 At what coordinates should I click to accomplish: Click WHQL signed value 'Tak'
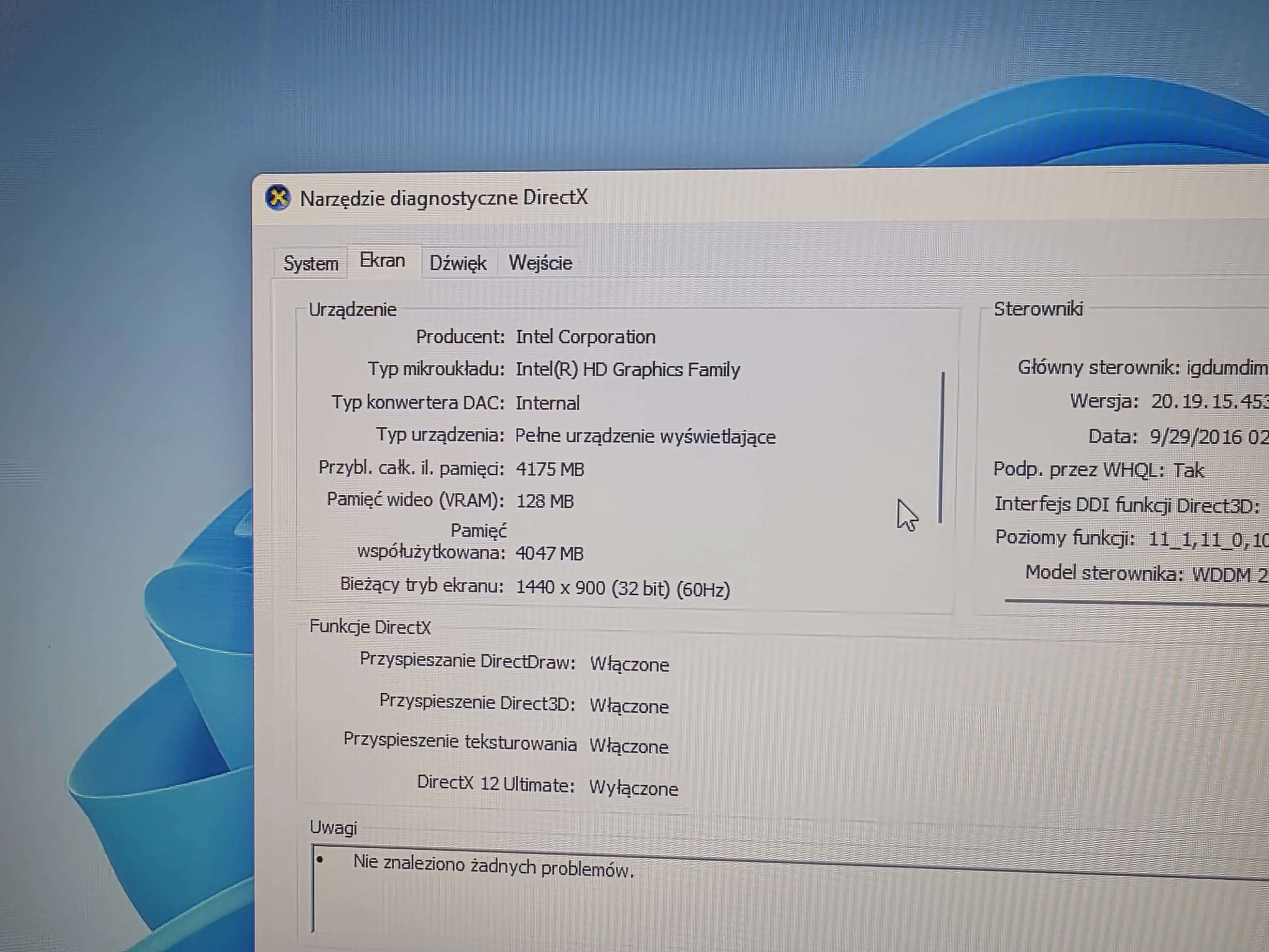click(1188, 470)
